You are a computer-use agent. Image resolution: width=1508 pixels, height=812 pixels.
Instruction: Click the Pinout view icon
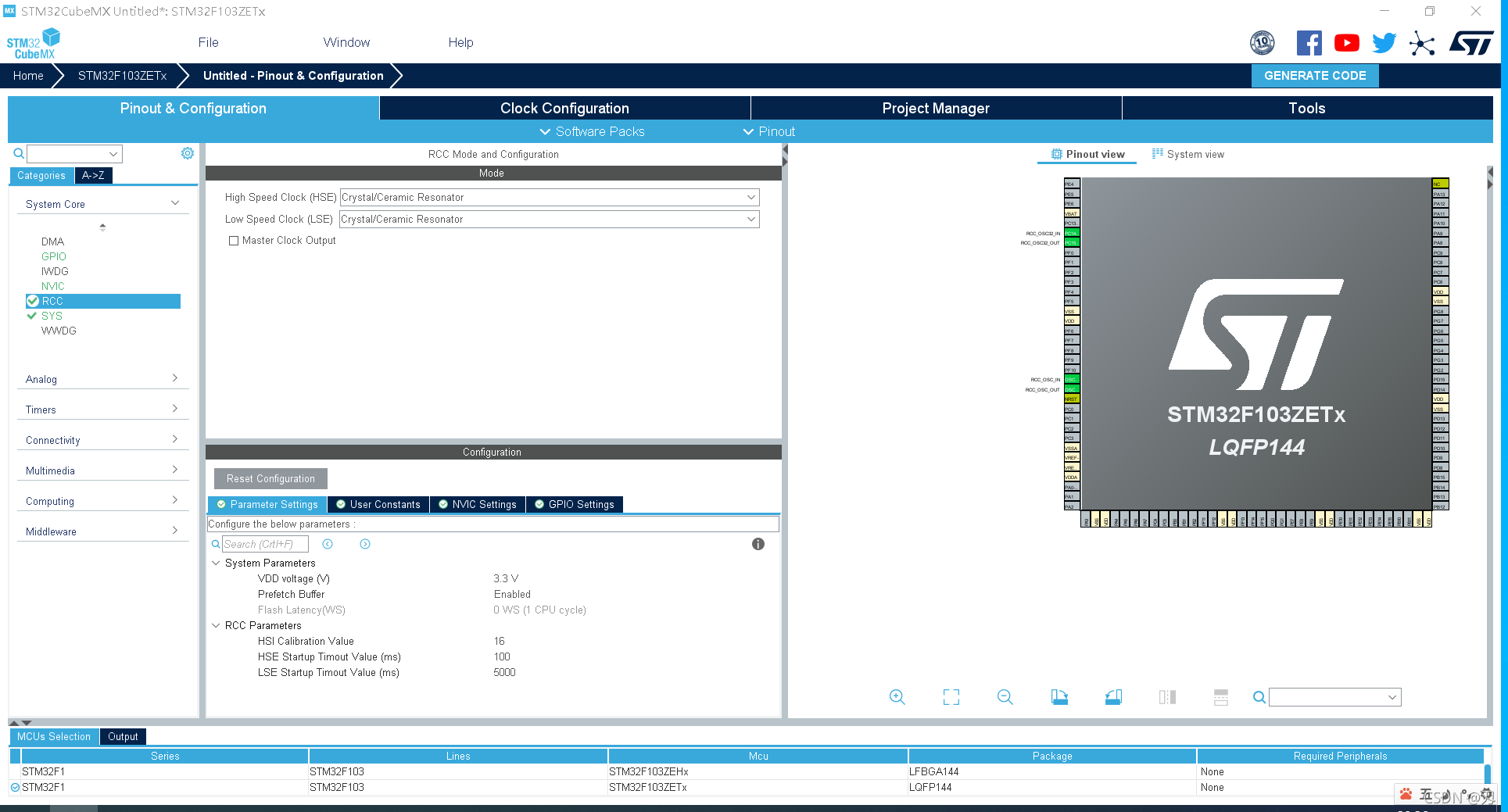pos(1057,154)
